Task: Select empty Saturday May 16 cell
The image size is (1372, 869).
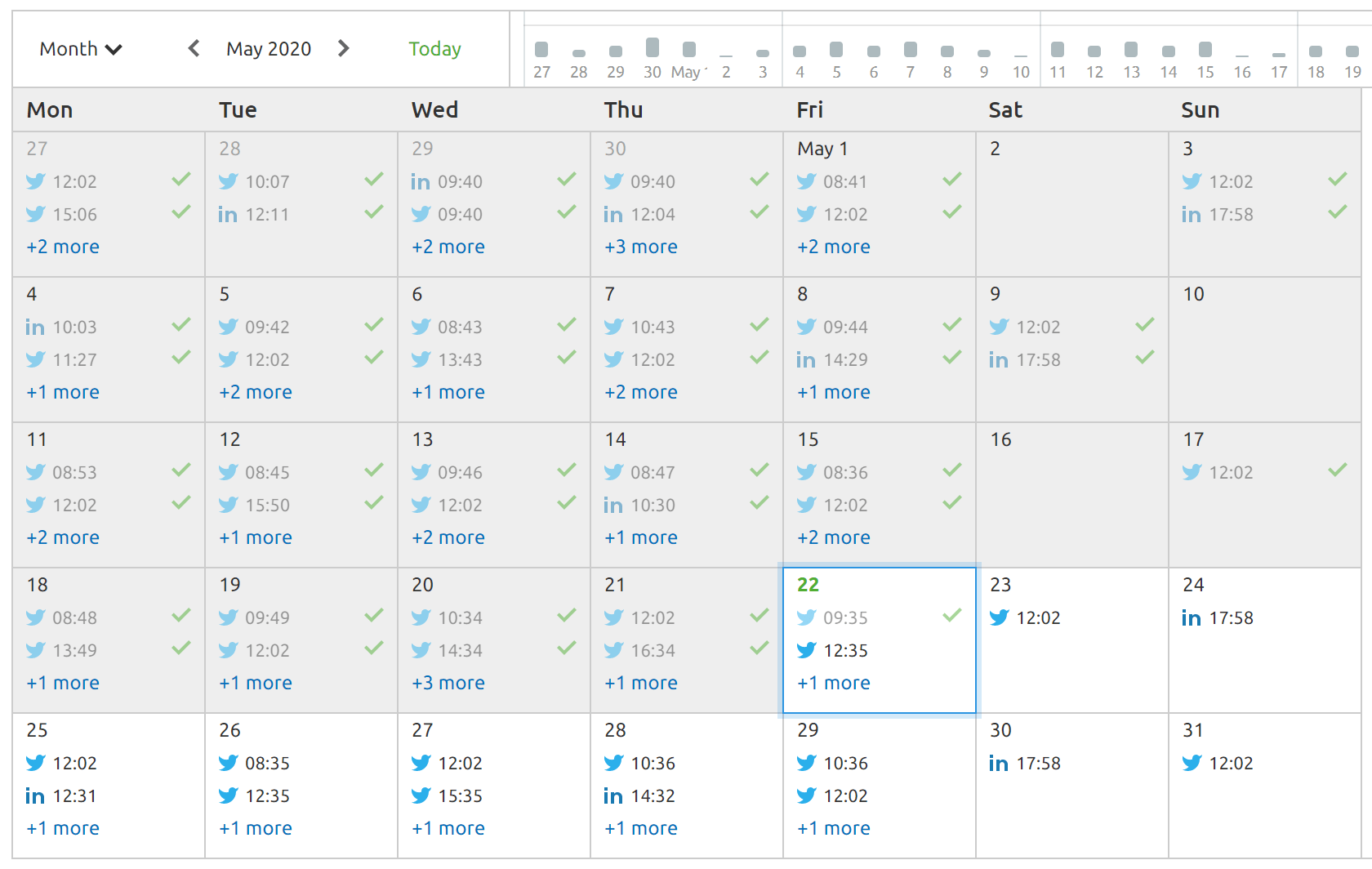Action: (1071, 495)
